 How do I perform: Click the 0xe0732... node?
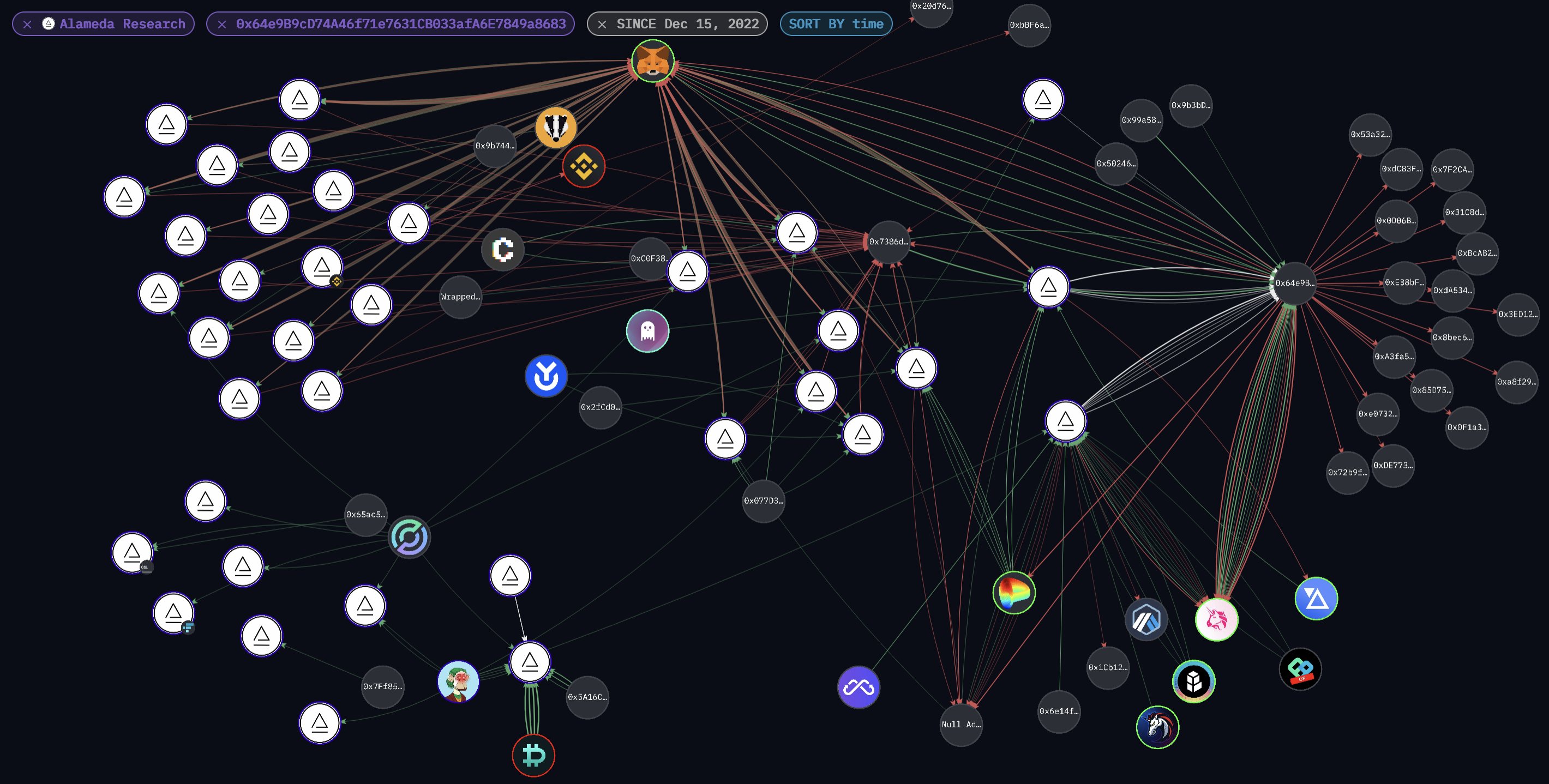(1378, 414)
